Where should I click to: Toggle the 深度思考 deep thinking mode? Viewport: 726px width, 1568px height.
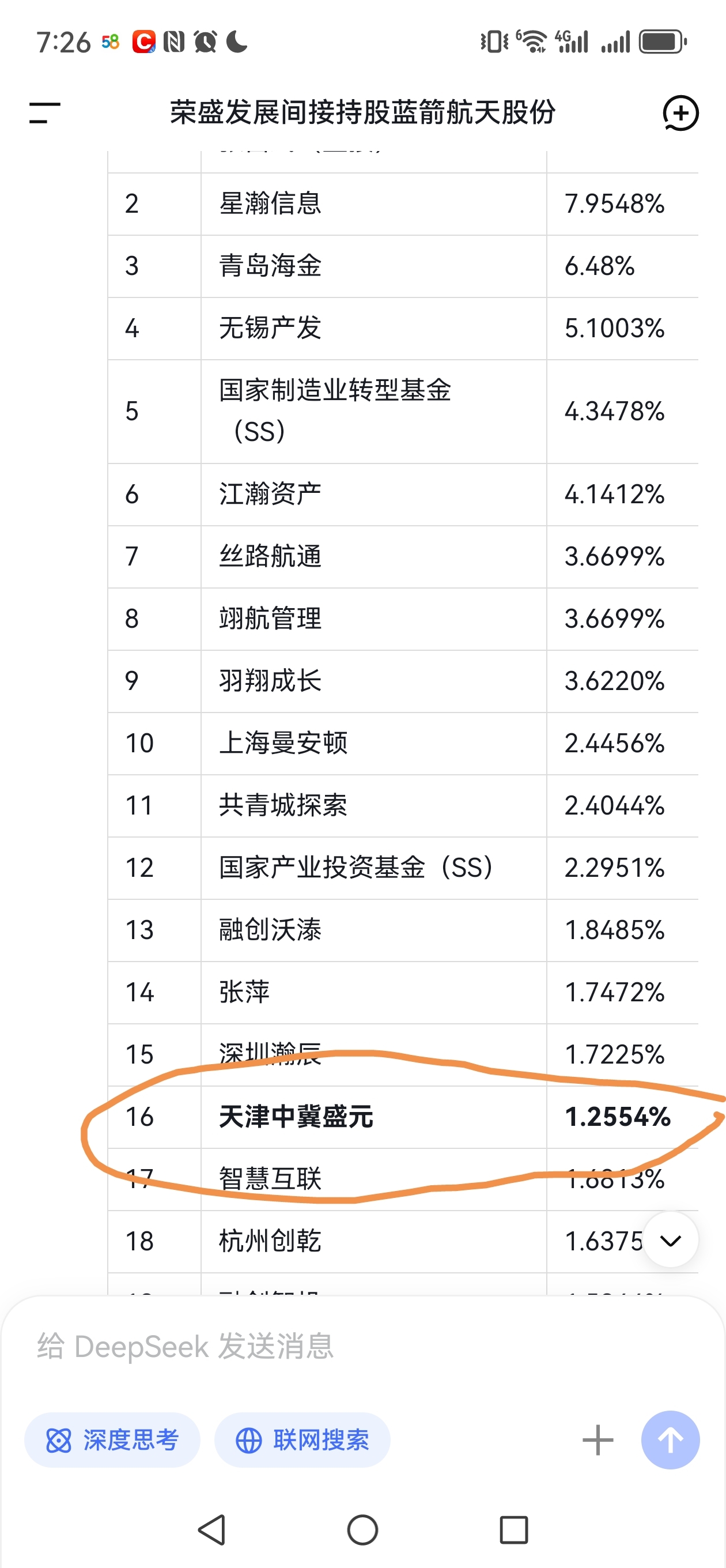[x=112, y=1440]
